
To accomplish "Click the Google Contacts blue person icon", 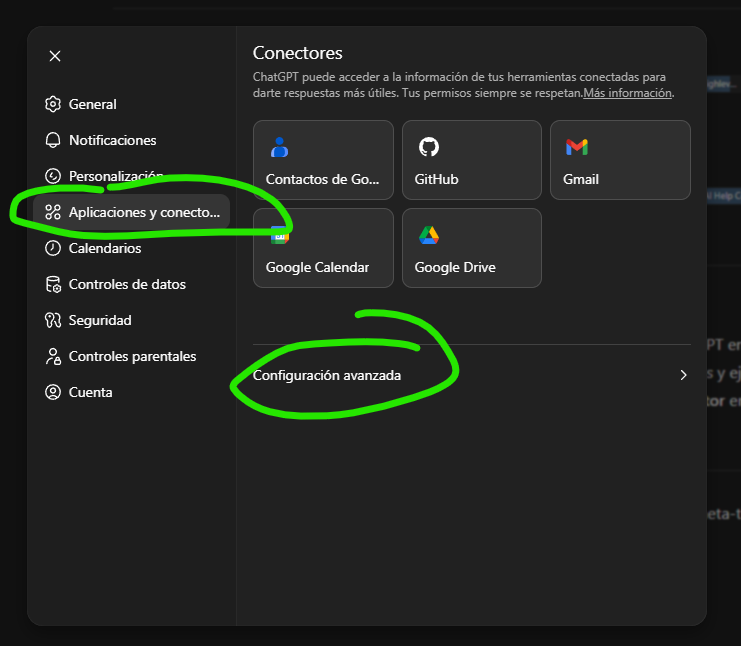I will pyautogui.click(x=279, y=147).
